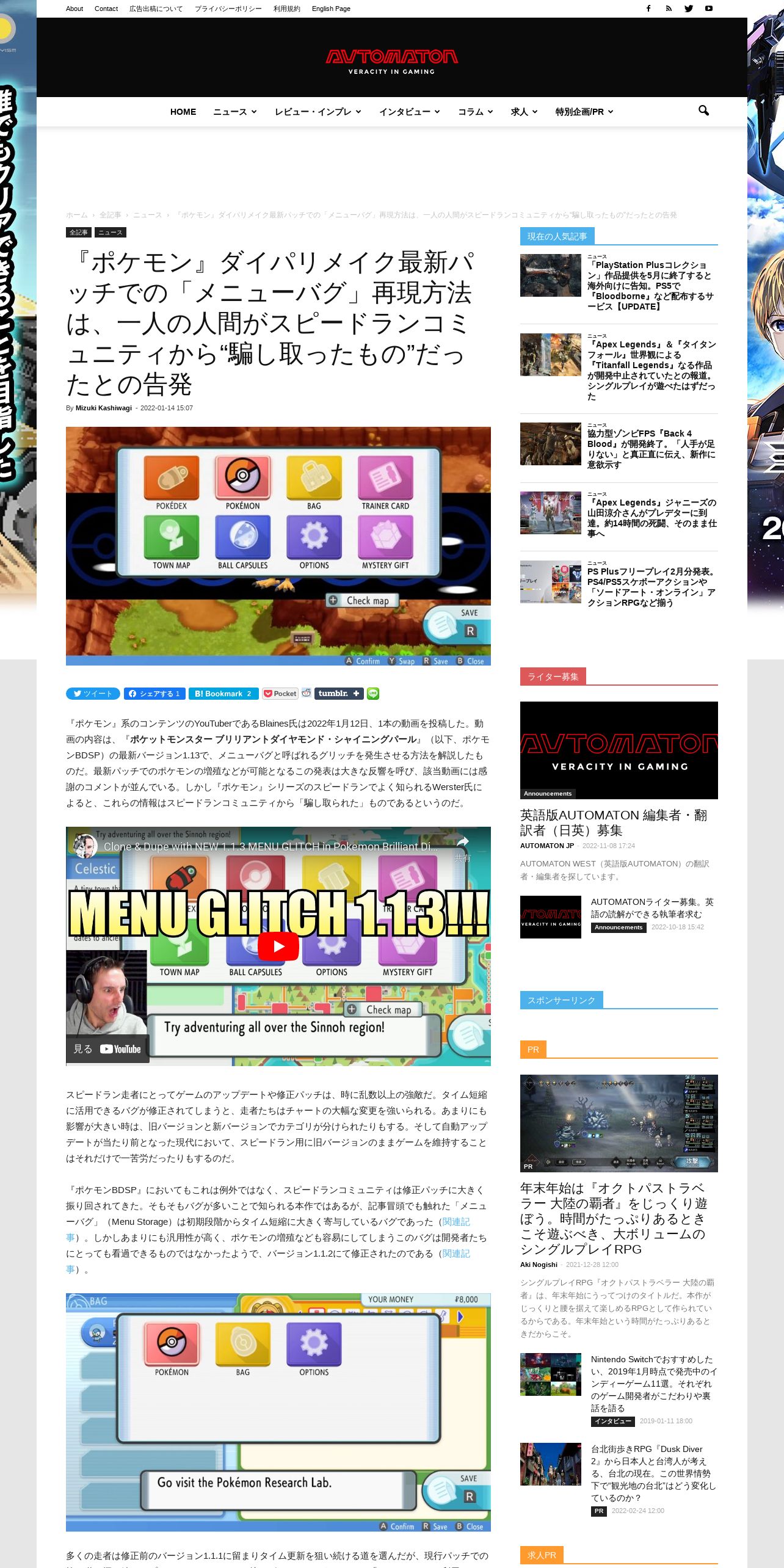Image resolution: width=784 pixels, height=1568 pixels.
Task: Share the article on Reddit icon
Action: (307, 693)
